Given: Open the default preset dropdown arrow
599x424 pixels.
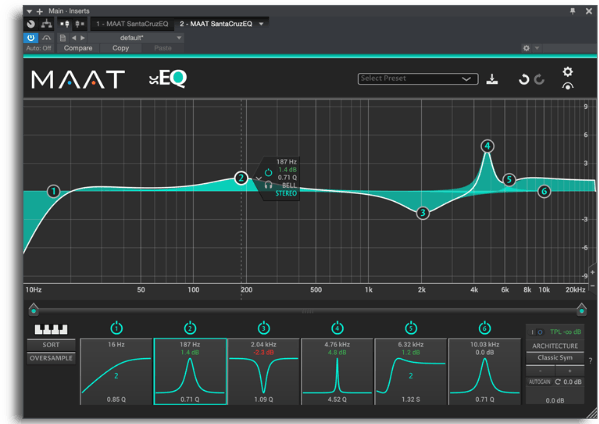Looking at the screenshot, I should (179, 38).
